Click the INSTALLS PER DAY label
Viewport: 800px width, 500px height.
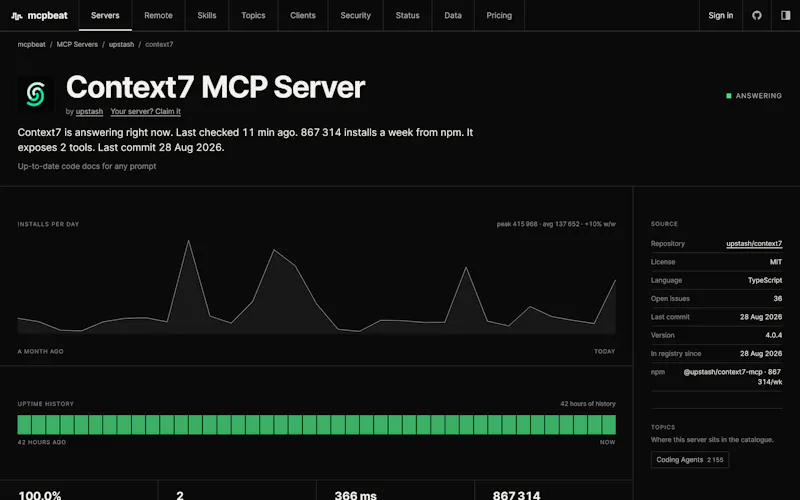[x=48, y=224]
